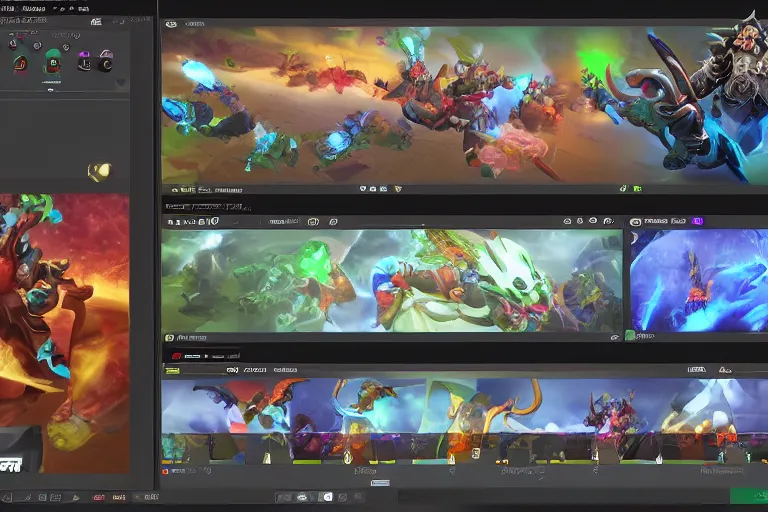Click the first bottom toolbar icon
This screenshot has width=768, height=512.
coord(7,498)
